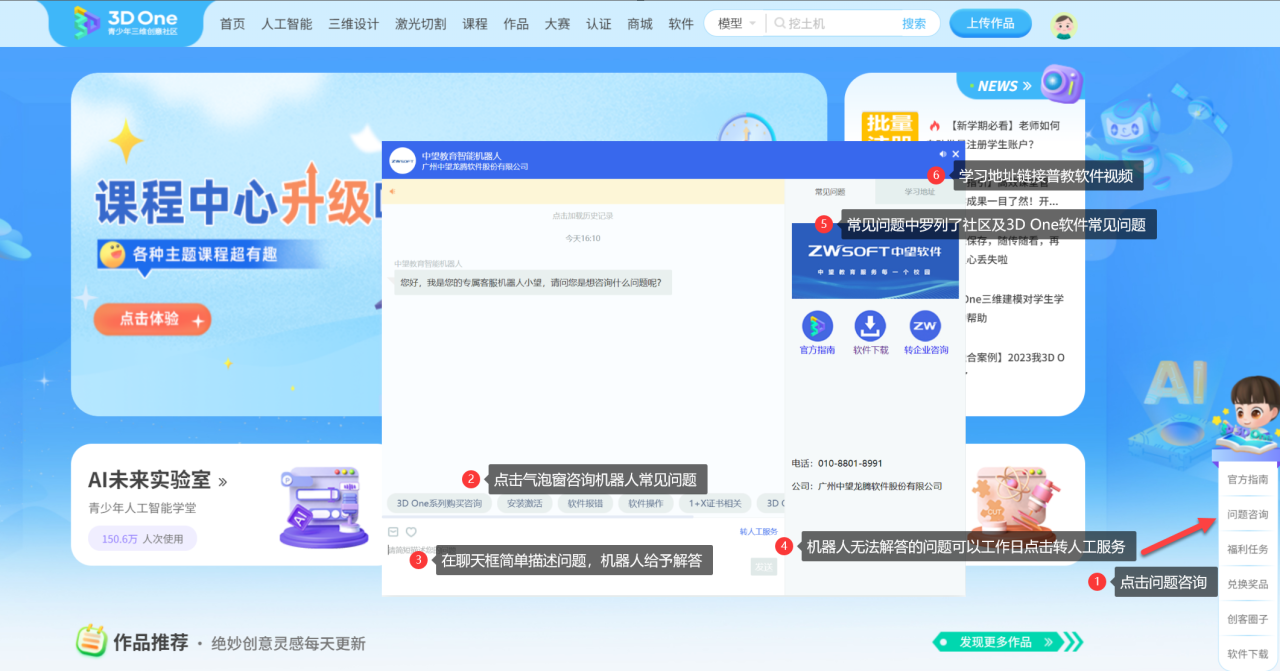Click the 150.6万 人次使用 badge
This screenshot has height=671, width=1280.
click(x=143, y=539)
